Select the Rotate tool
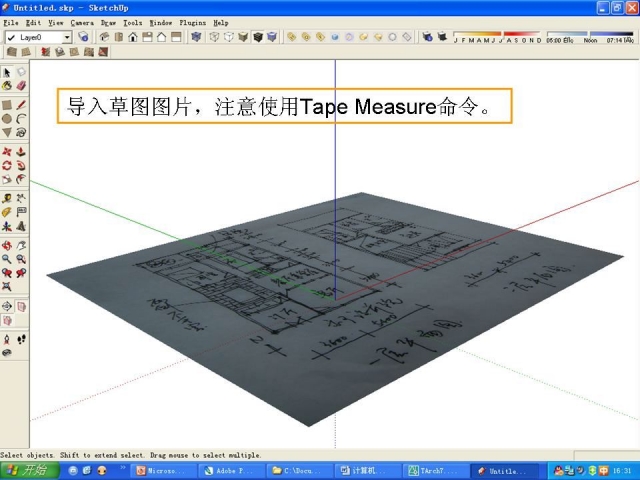 tap(7, 165)
